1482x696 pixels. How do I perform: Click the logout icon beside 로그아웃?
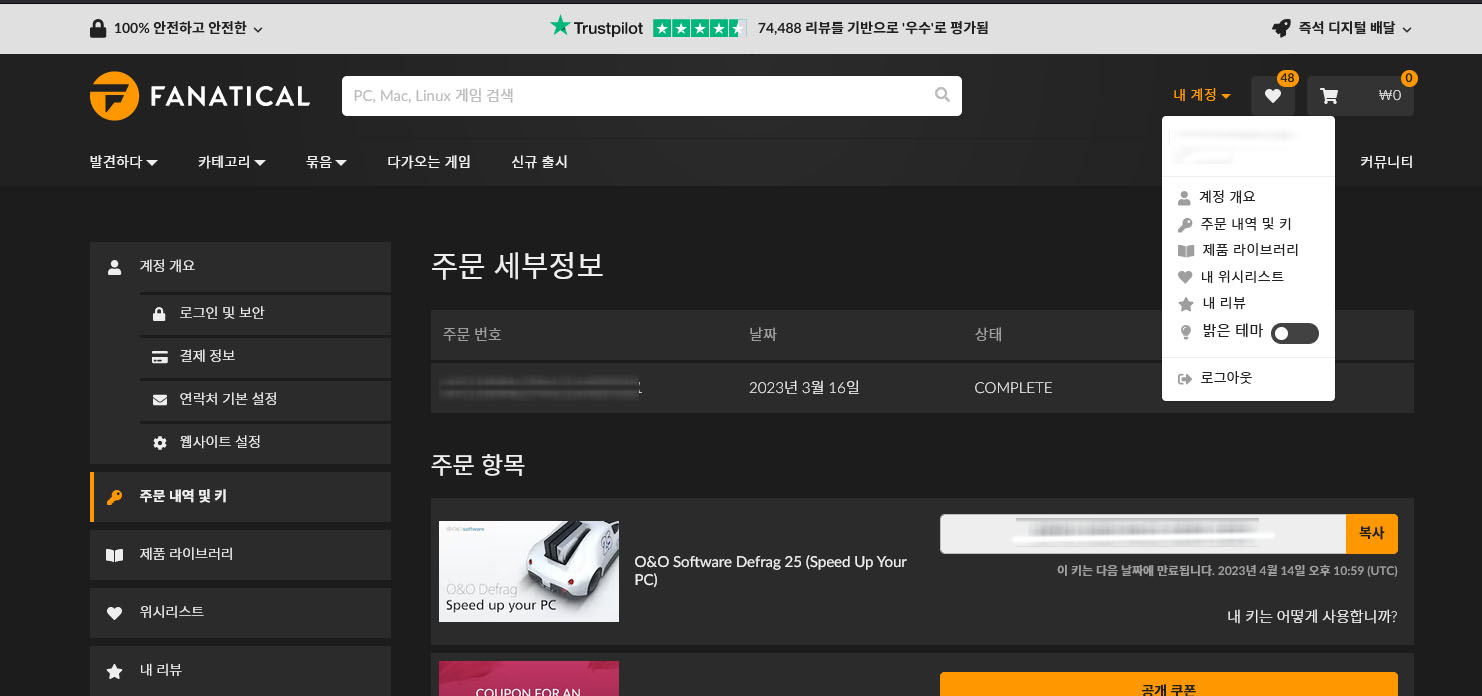pos(1185,378)
